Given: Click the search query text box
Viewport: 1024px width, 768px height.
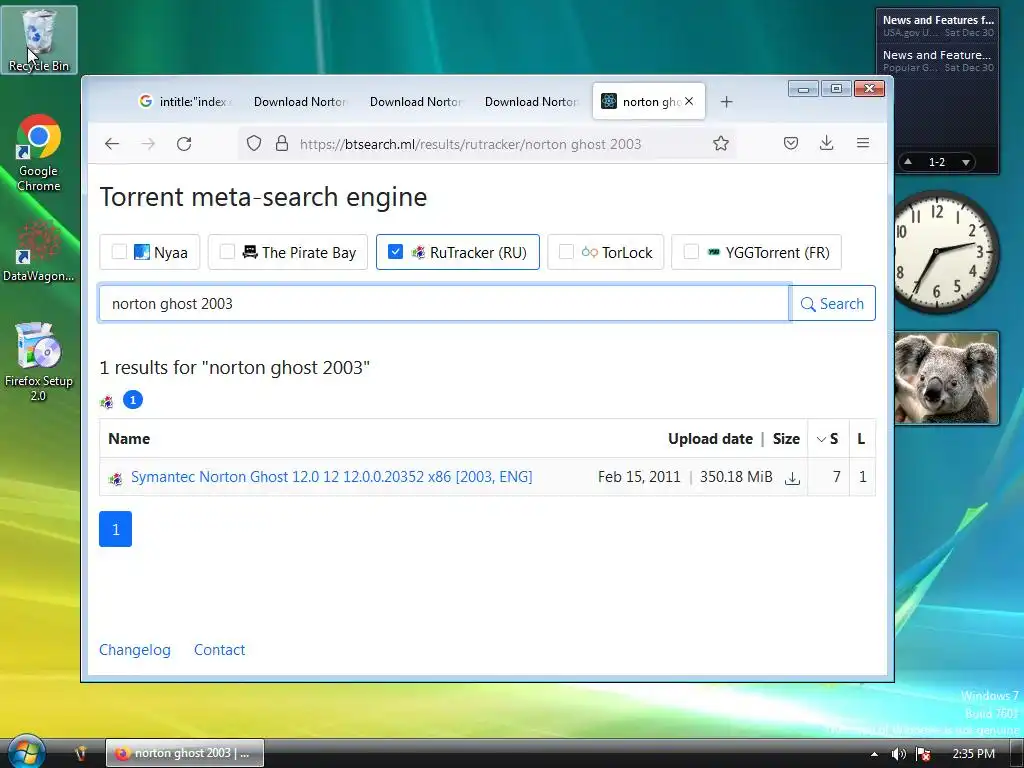Looking at the screenshot, I should pos(444,304).
